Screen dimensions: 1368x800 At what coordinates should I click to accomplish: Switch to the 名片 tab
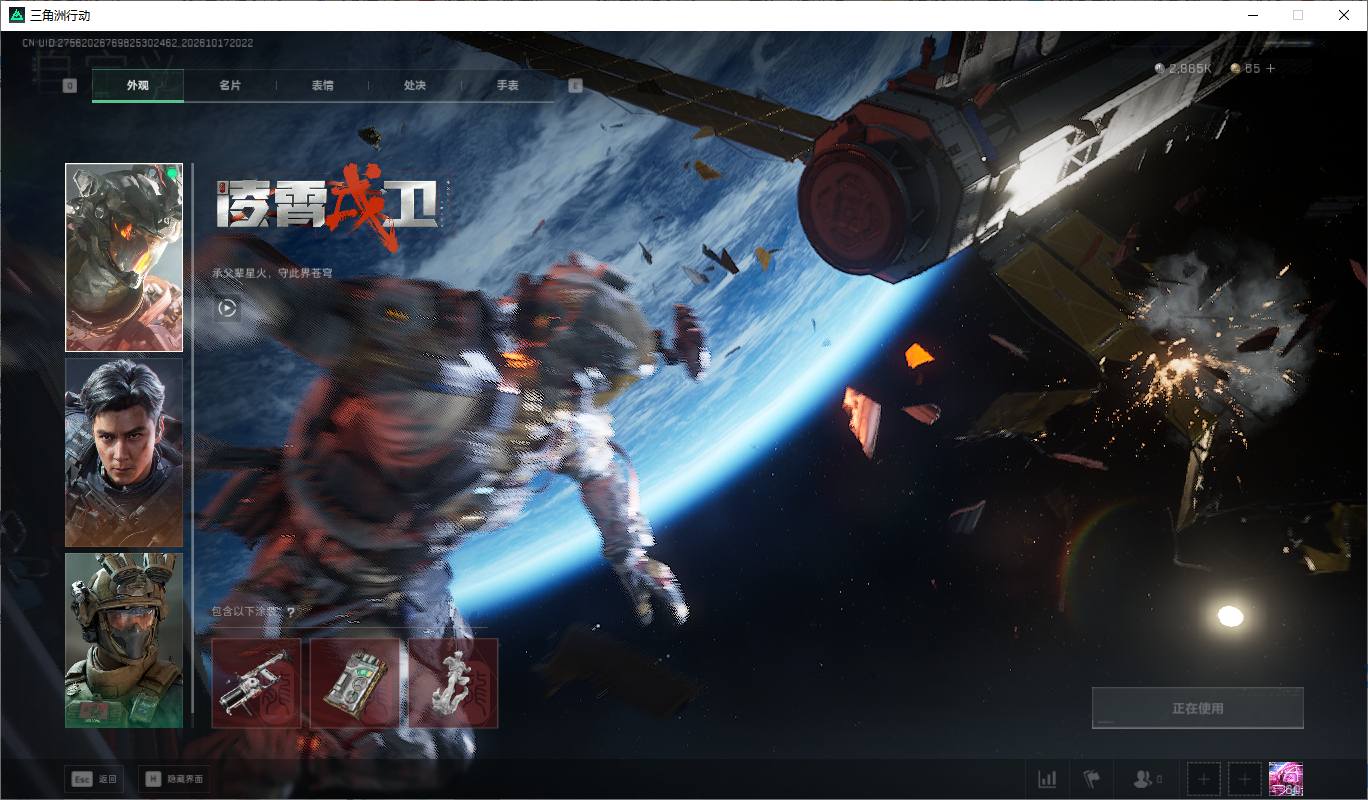click(x=230, y=86)
